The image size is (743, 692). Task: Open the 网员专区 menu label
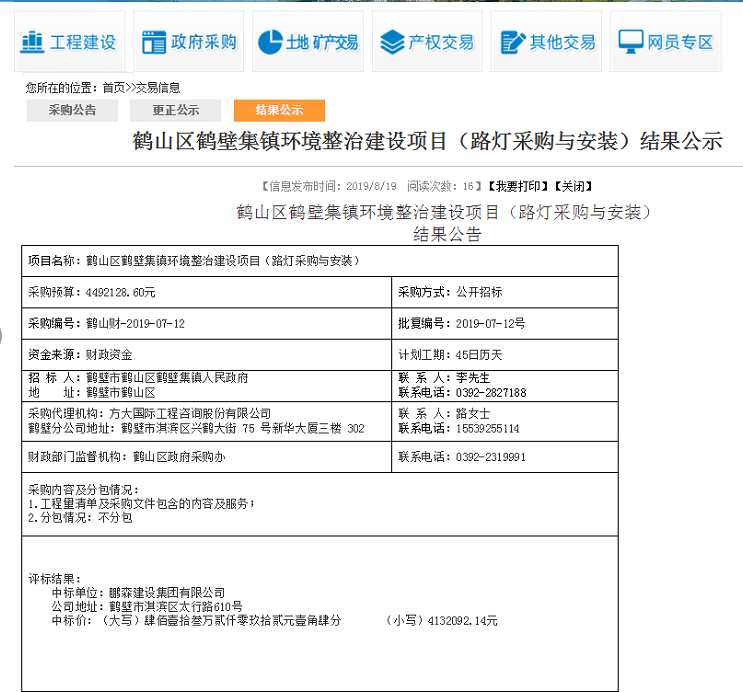680,42
